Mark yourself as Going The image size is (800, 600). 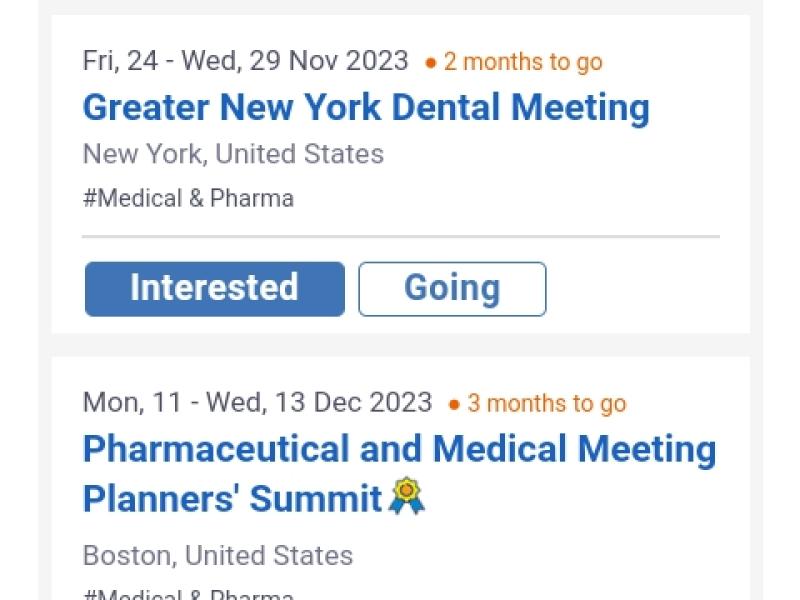(452, 289)
